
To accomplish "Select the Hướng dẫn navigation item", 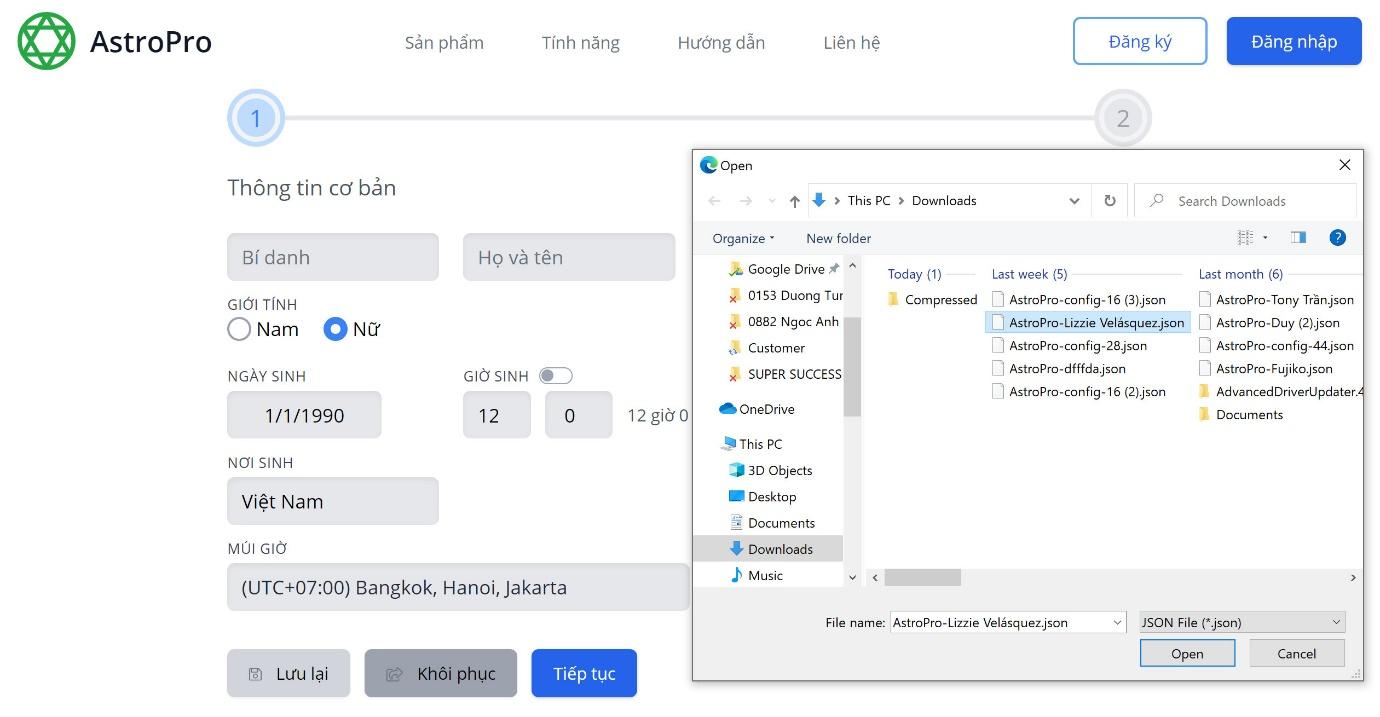I will click(x=720, y=42).
